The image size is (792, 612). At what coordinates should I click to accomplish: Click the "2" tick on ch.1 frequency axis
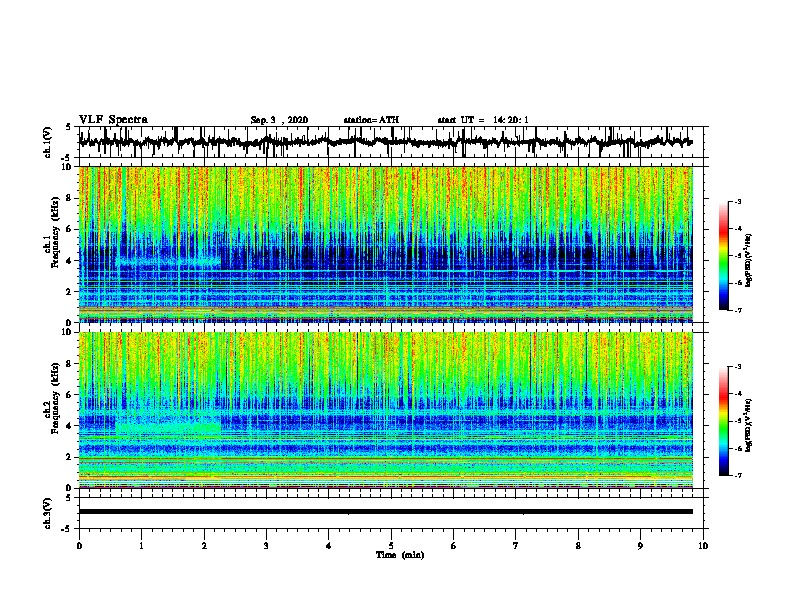70,291
